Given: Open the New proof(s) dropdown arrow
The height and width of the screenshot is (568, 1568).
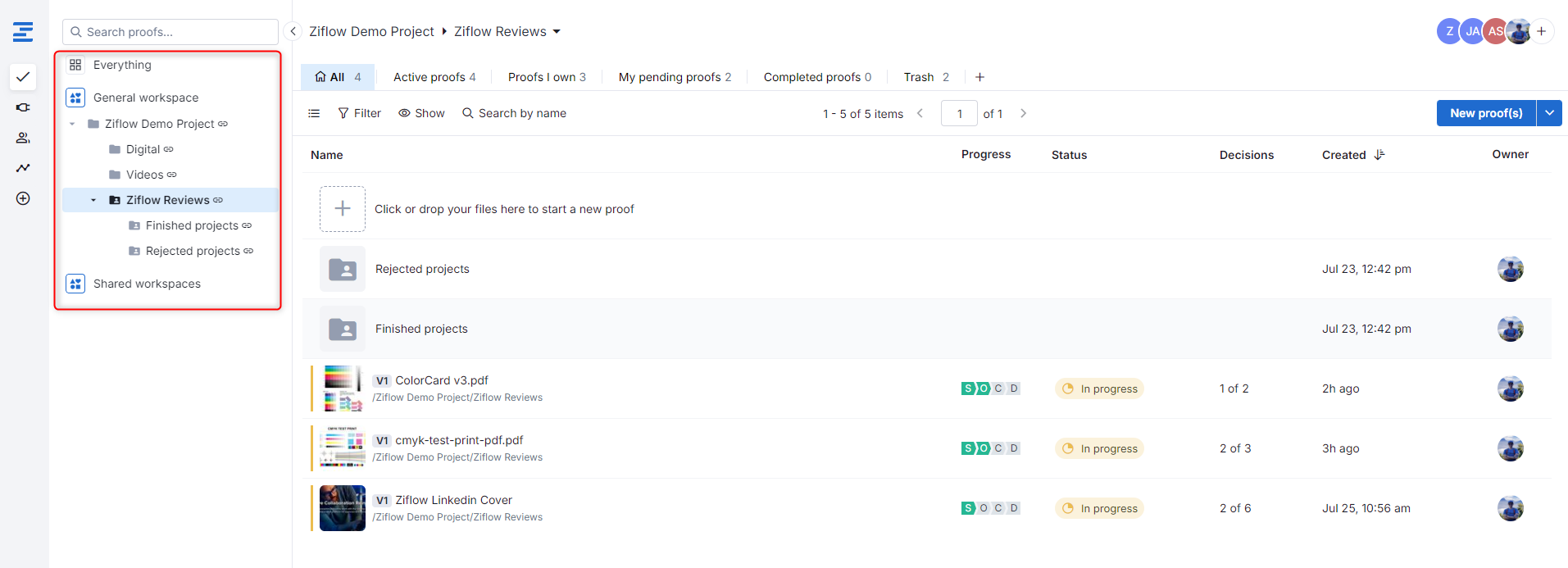Looking at the screenshot, I should [1549, 113].
